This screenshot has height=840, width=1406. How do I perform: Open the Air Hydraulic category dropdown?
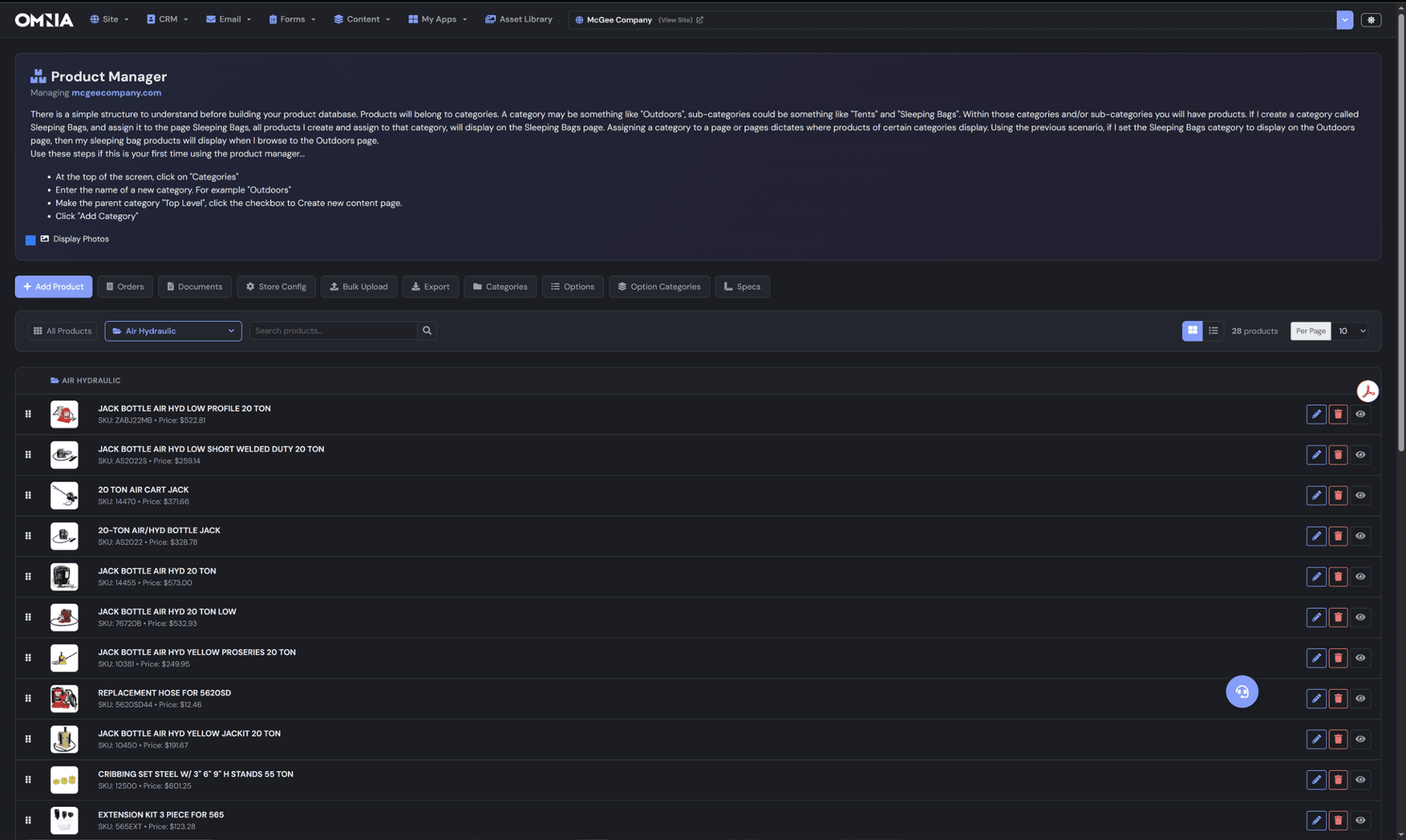tap(173, 331)
